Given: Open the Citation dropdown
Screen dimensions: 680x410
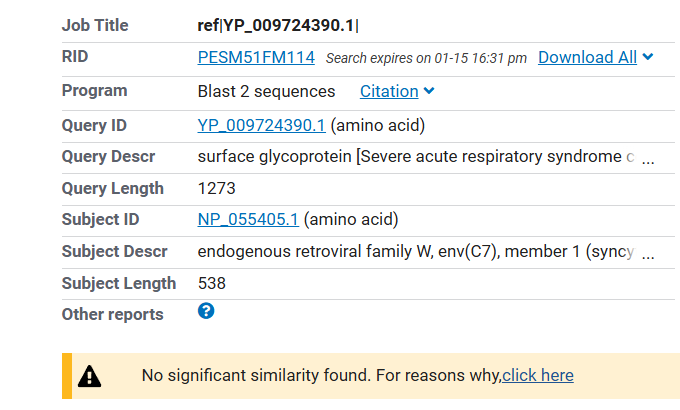Looking at the screenshot, I should coord(397,91).
